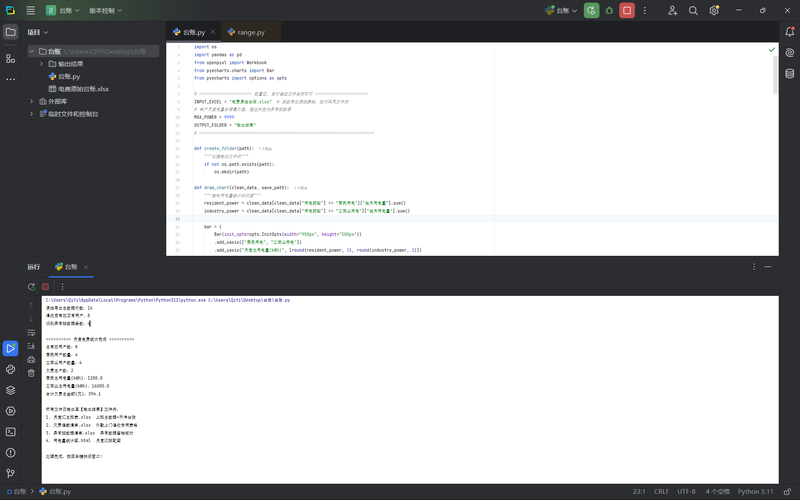Viewport: 800px width, 500px height.
Task: Click in console output area
Action: [x=410, y=389]
